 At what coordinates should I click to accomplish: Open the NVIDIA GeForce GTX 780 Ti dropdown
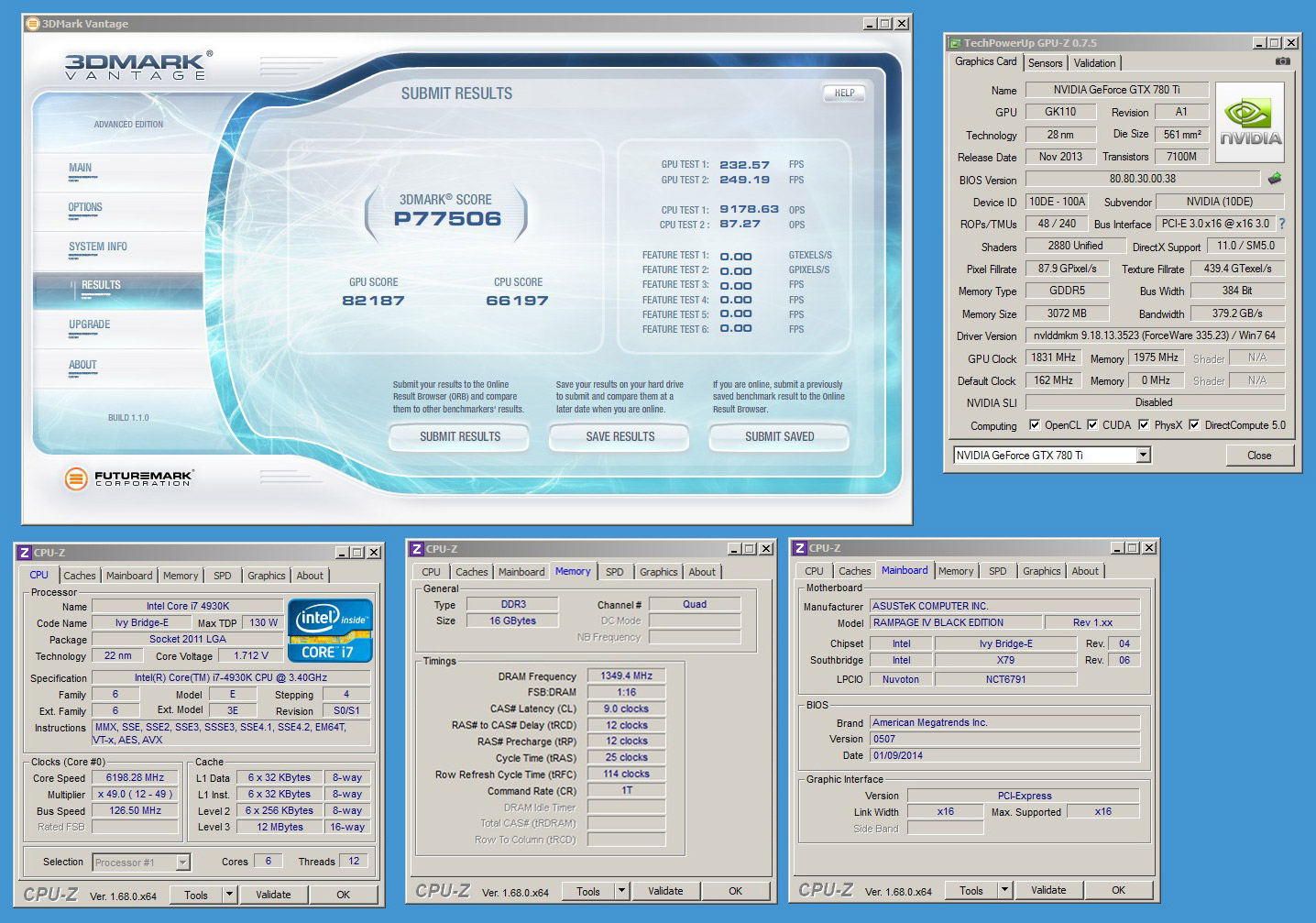[1143, 456]
